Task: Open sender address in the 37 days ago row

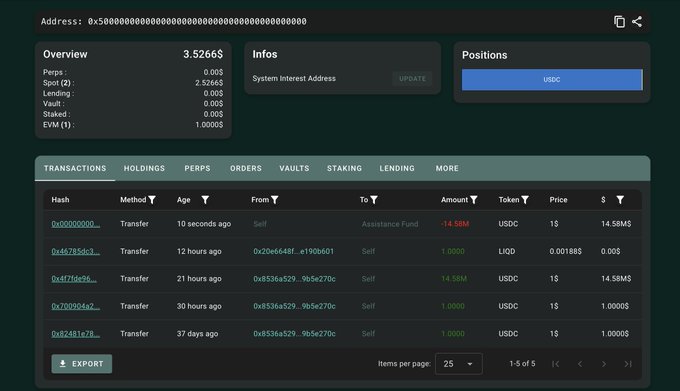Action: point(294,334)
